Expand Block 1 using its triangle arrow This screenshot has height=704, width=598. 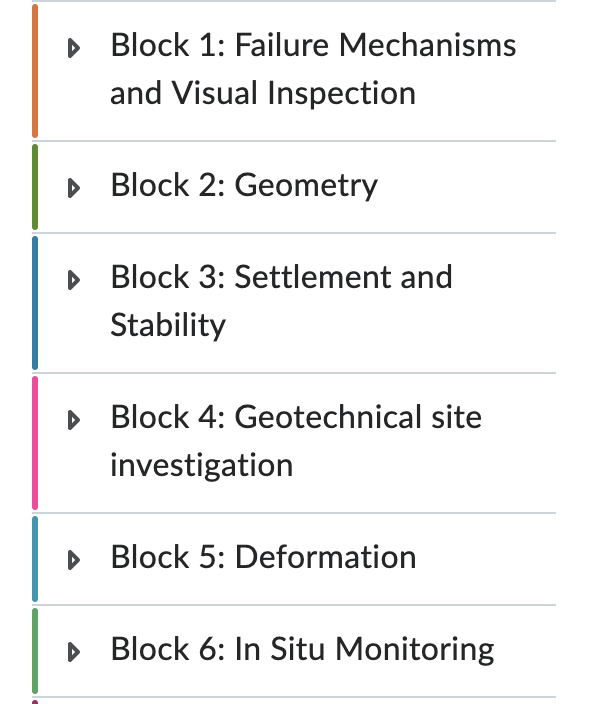pos(74,48)
